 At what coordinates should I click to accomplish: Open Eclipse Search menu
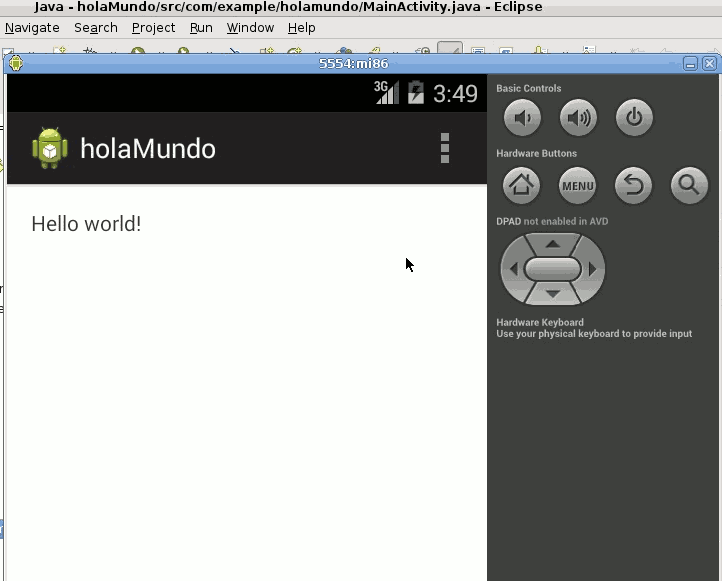click(96, 28)
